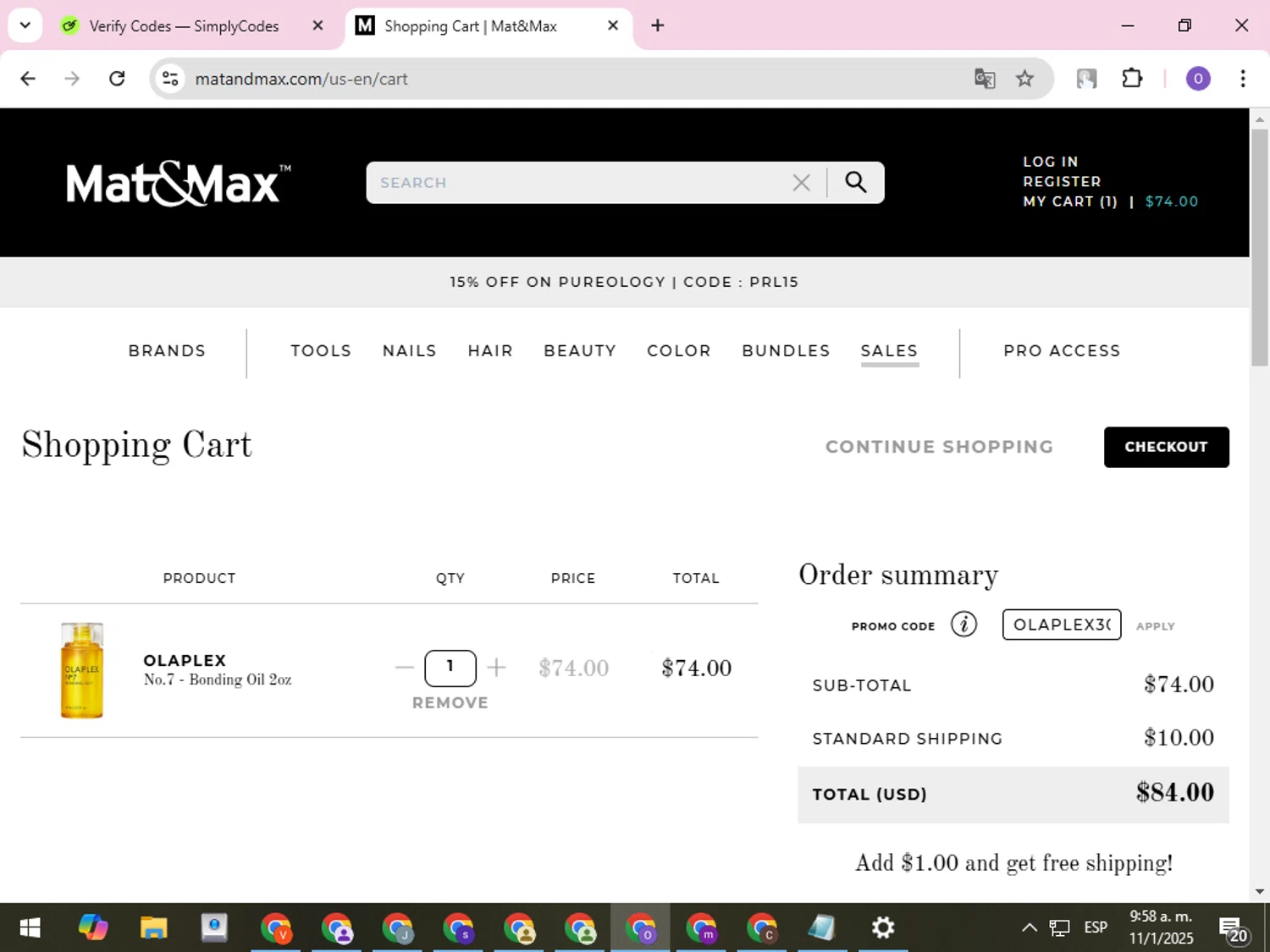Open the NAILS menu
Image resolution: width=1270 pixels, height=952 pixels.
click(410, 350)
